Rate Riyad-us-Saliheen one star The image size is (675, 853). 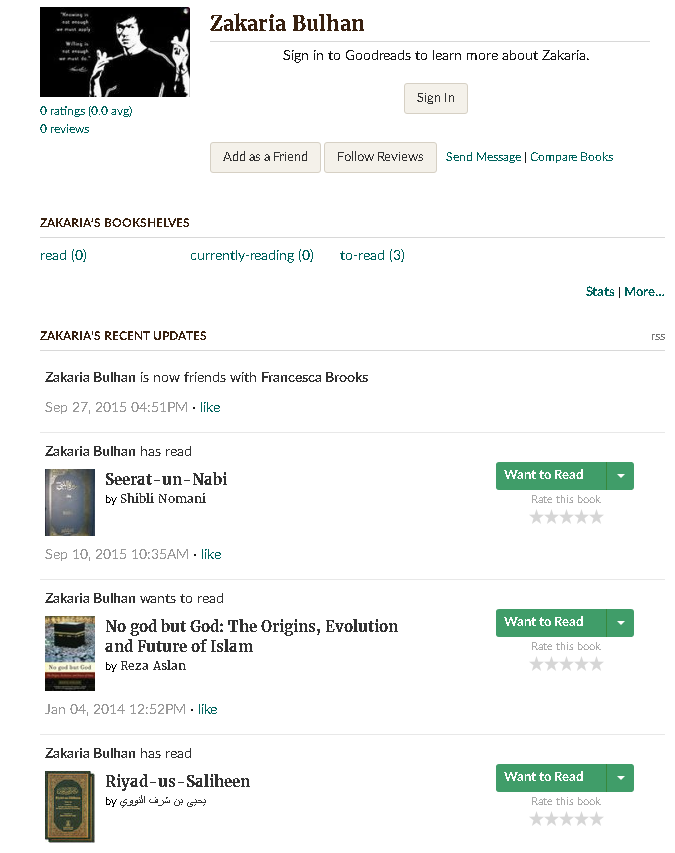[537, 819]
